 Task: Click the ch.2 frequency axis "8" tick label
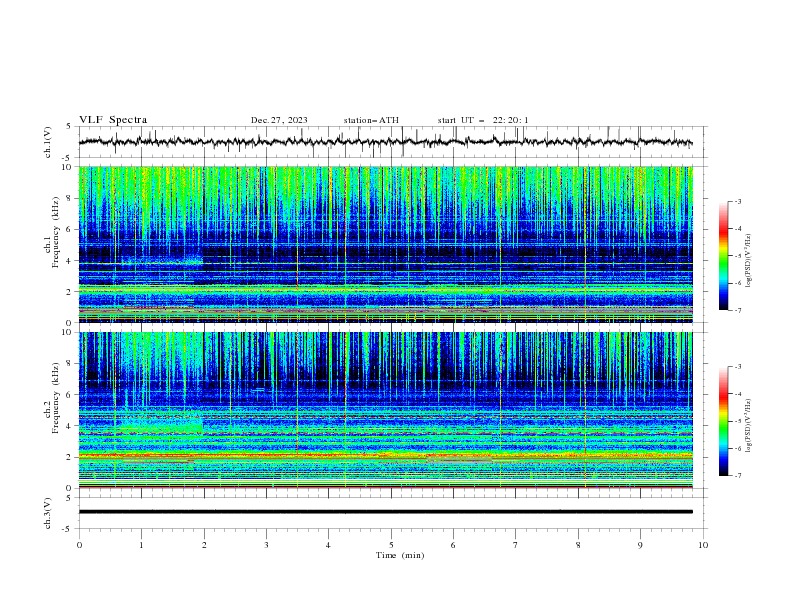(x=70, y=364)
